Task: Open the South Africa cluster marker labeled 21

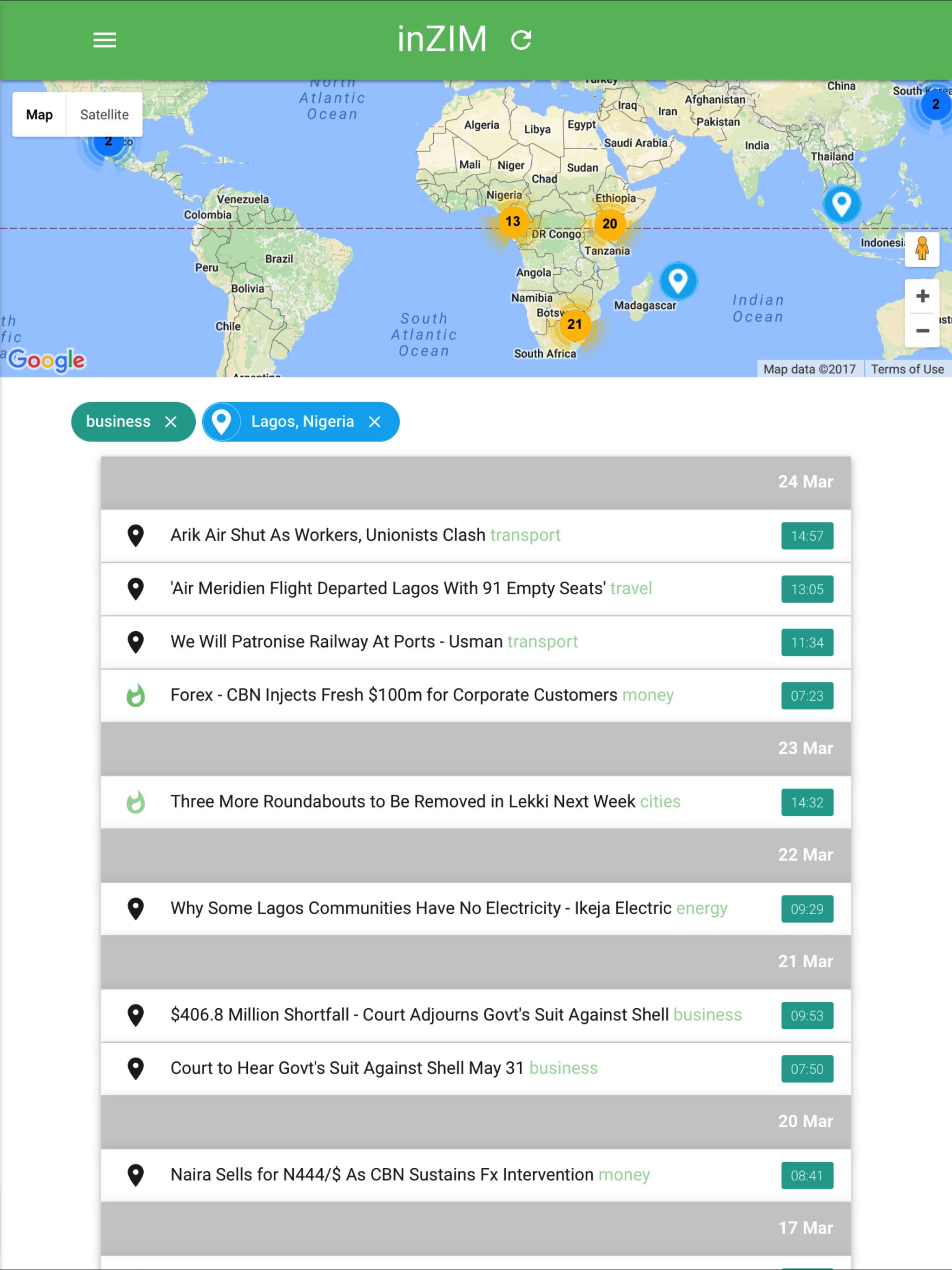Action: pos(575,324)
